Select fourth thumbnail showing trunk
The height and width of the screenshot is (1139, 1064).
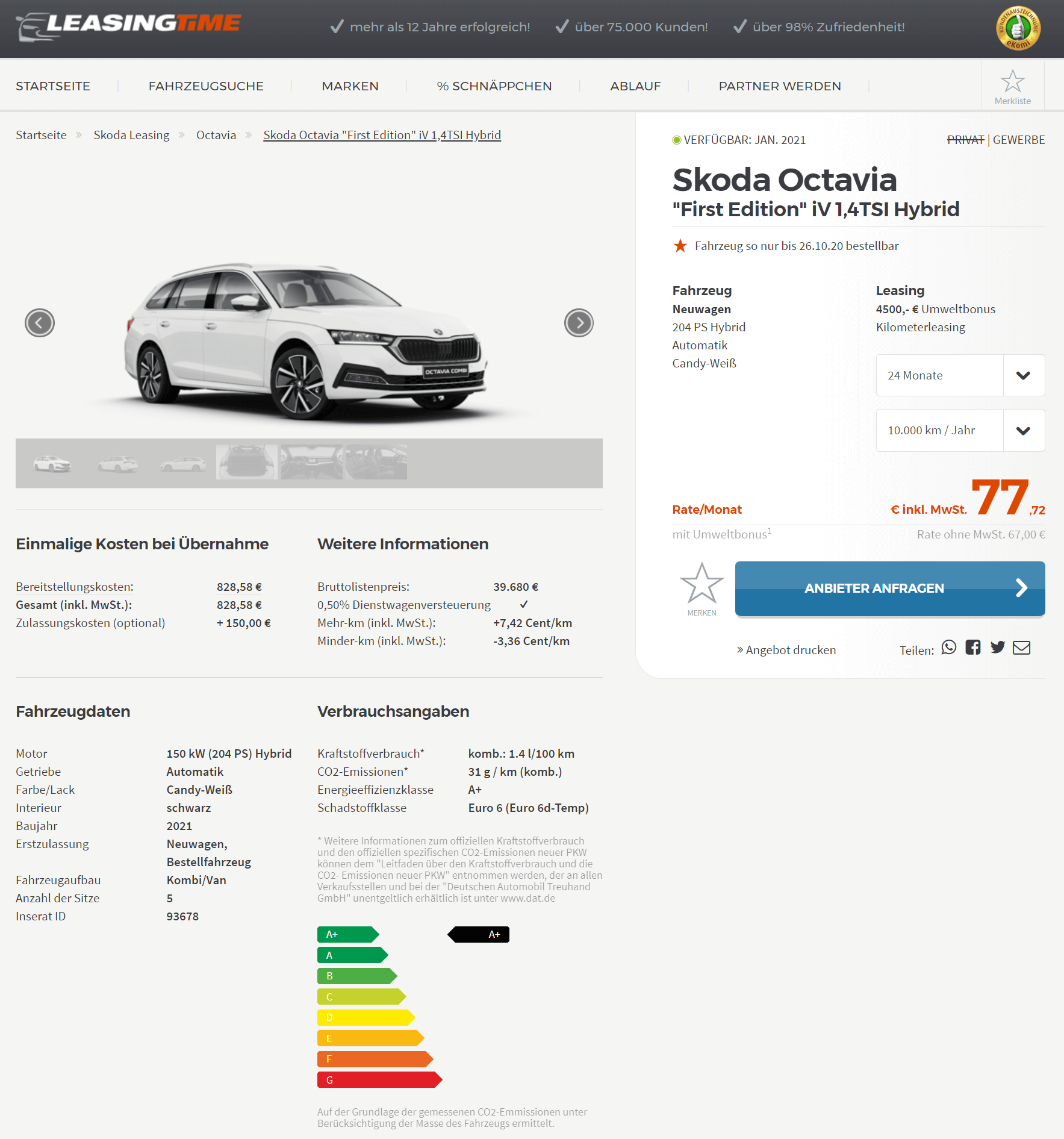pos(247,462)
